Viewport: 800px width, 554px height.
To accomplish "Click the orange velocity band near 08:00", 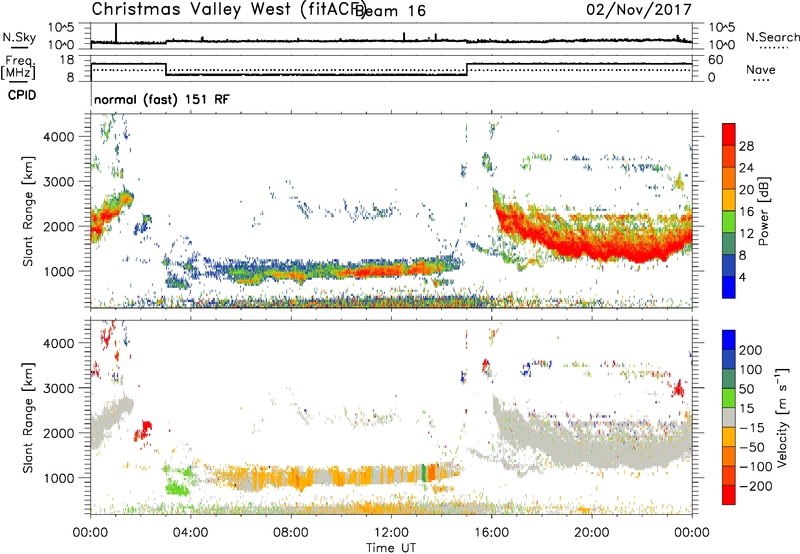I will 302,479.
